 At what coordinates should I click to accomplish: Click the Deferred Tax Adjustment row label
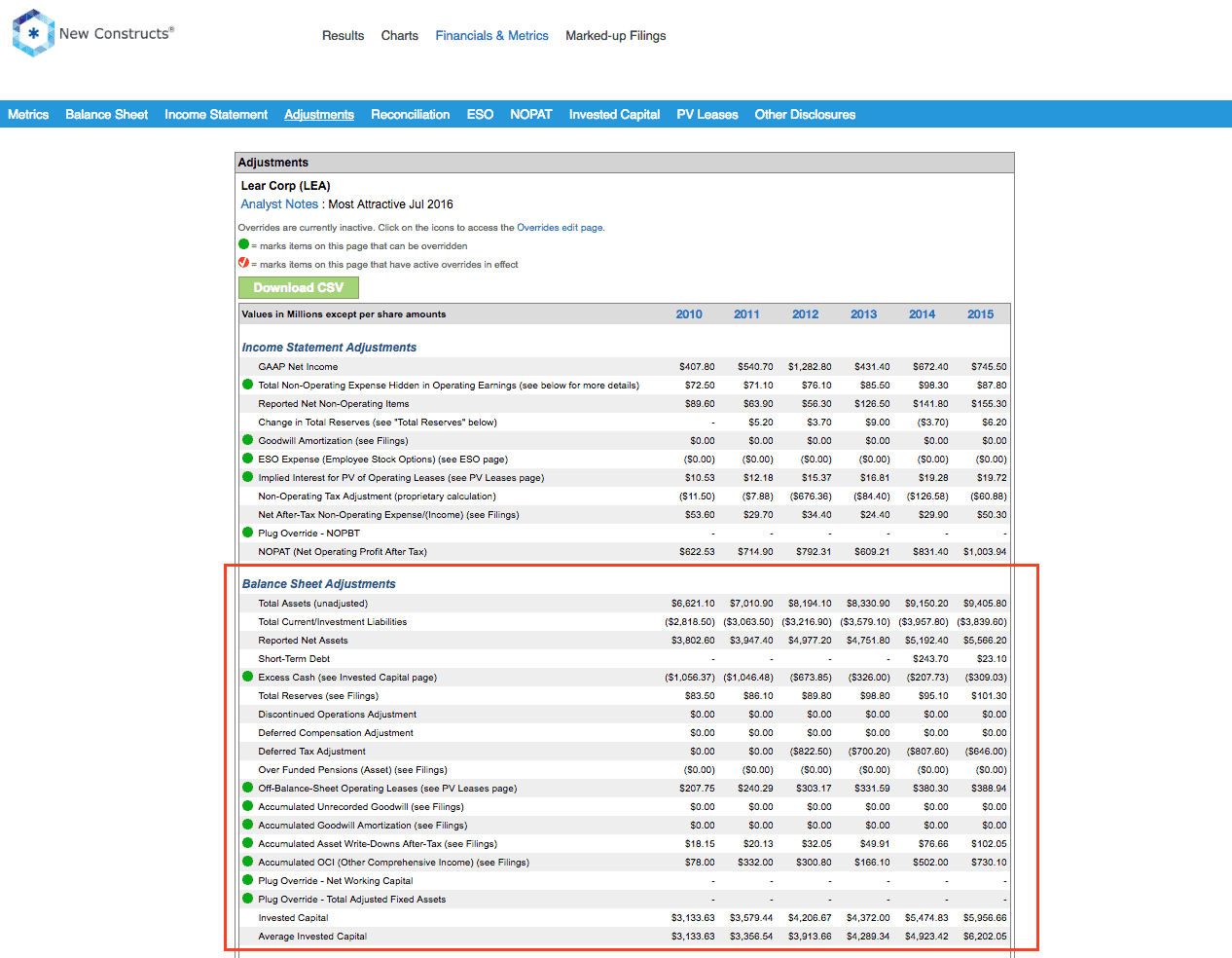(x=312, y=752)
